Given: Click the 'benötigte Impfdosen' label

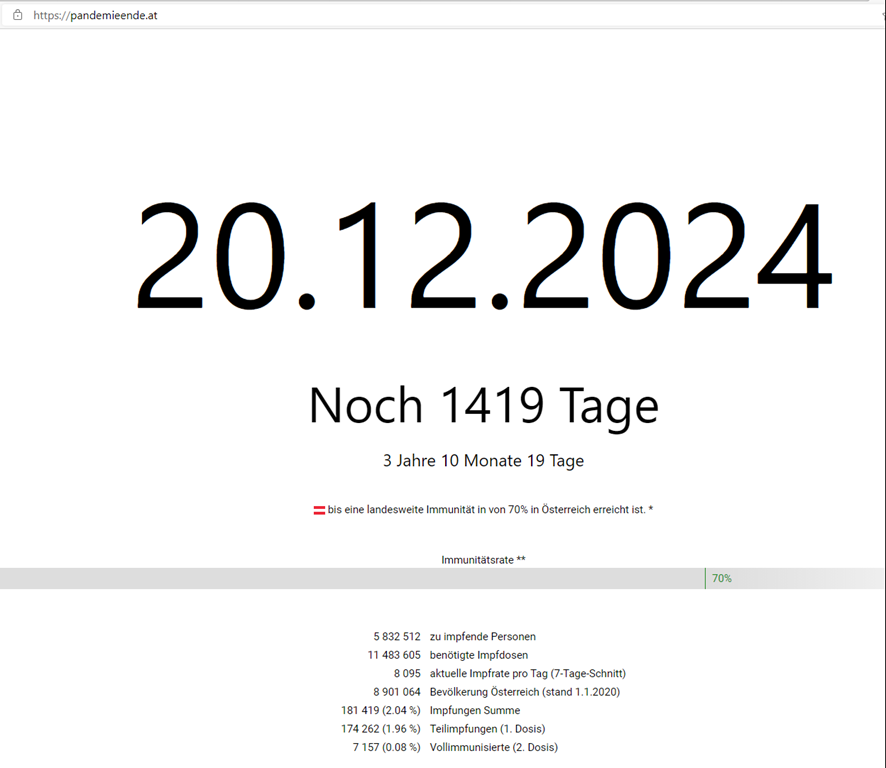Looking at the screenshot, I should tap(479, 656).
